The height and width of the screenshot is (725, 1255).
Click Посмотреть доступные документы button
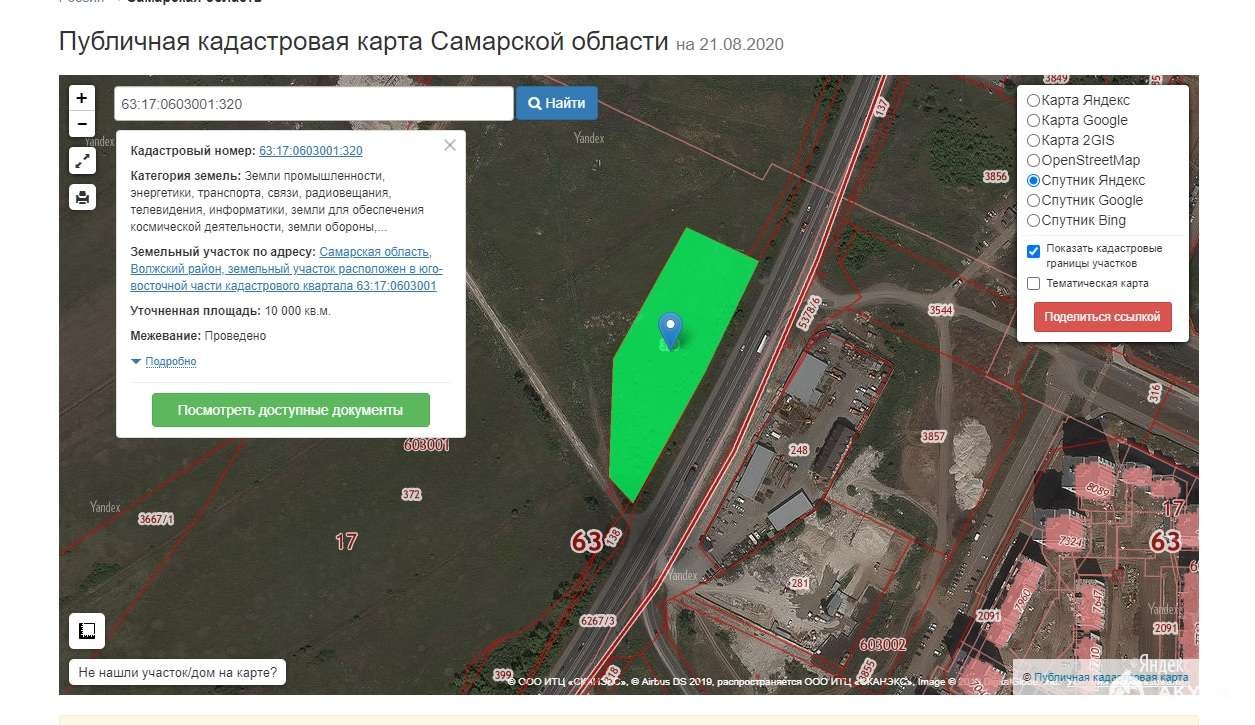pyautogui.click(x=290, y=410)
